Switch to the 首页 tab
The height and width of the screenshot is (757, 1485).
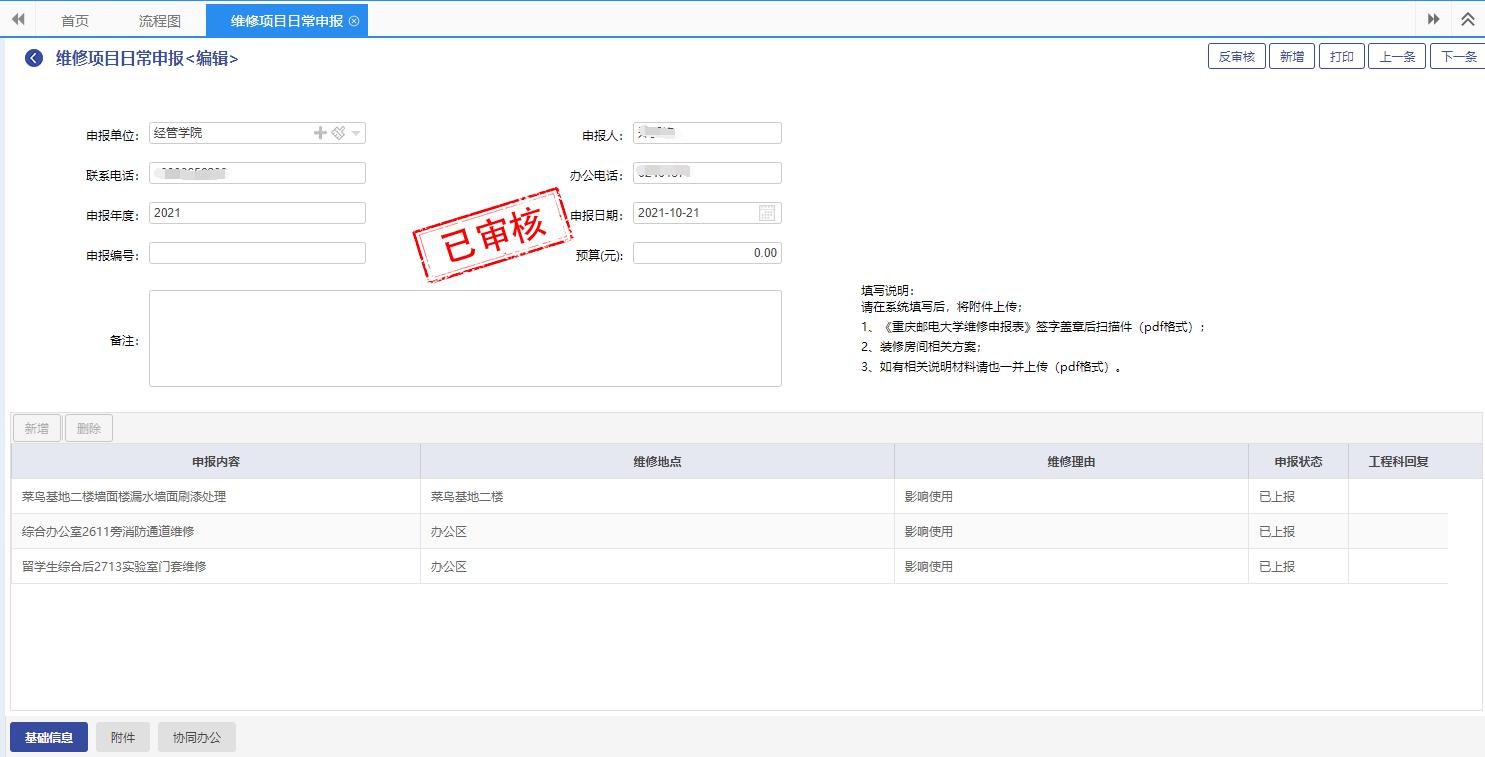pos(75,21)
